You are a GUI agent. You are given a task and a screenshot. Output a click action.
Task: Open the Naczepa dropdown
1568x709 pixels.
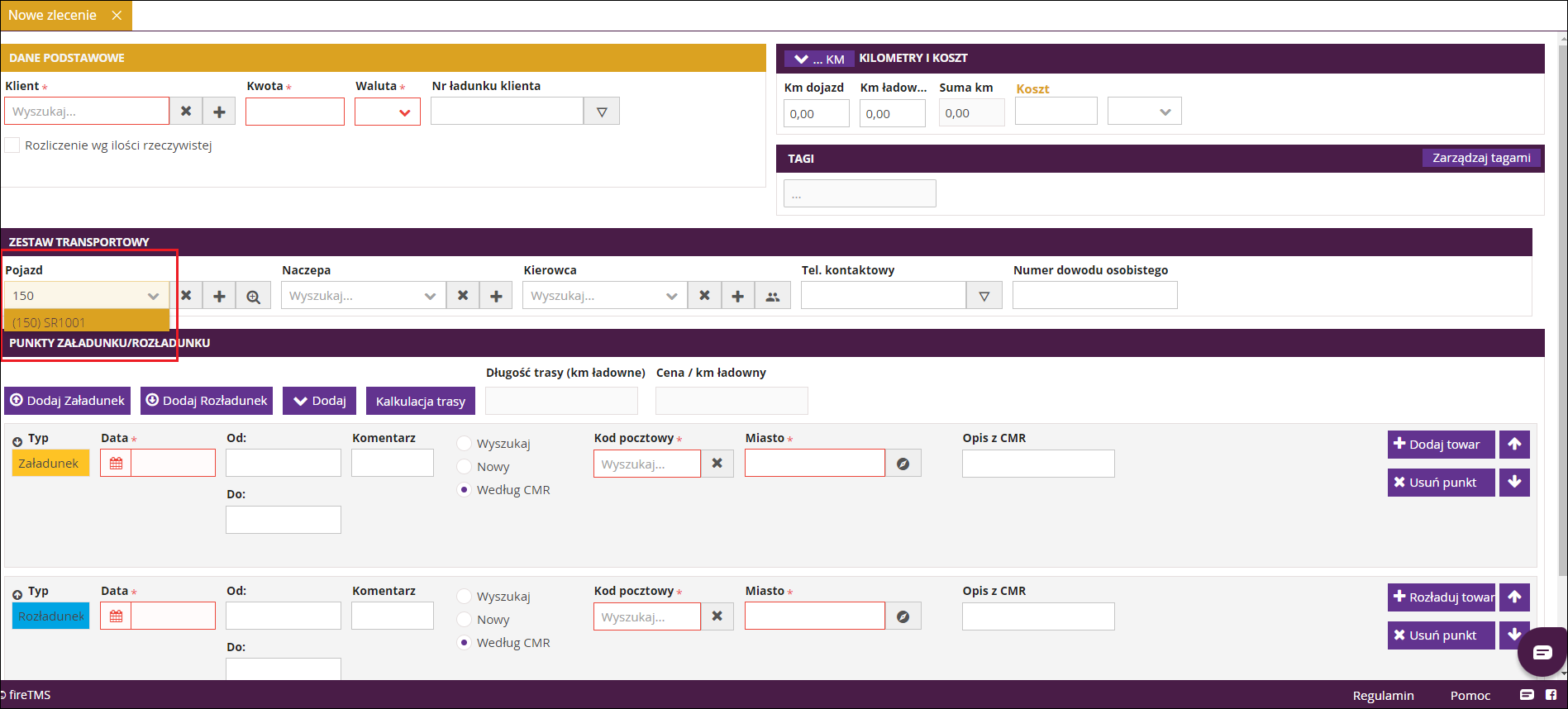coord(430,296)
